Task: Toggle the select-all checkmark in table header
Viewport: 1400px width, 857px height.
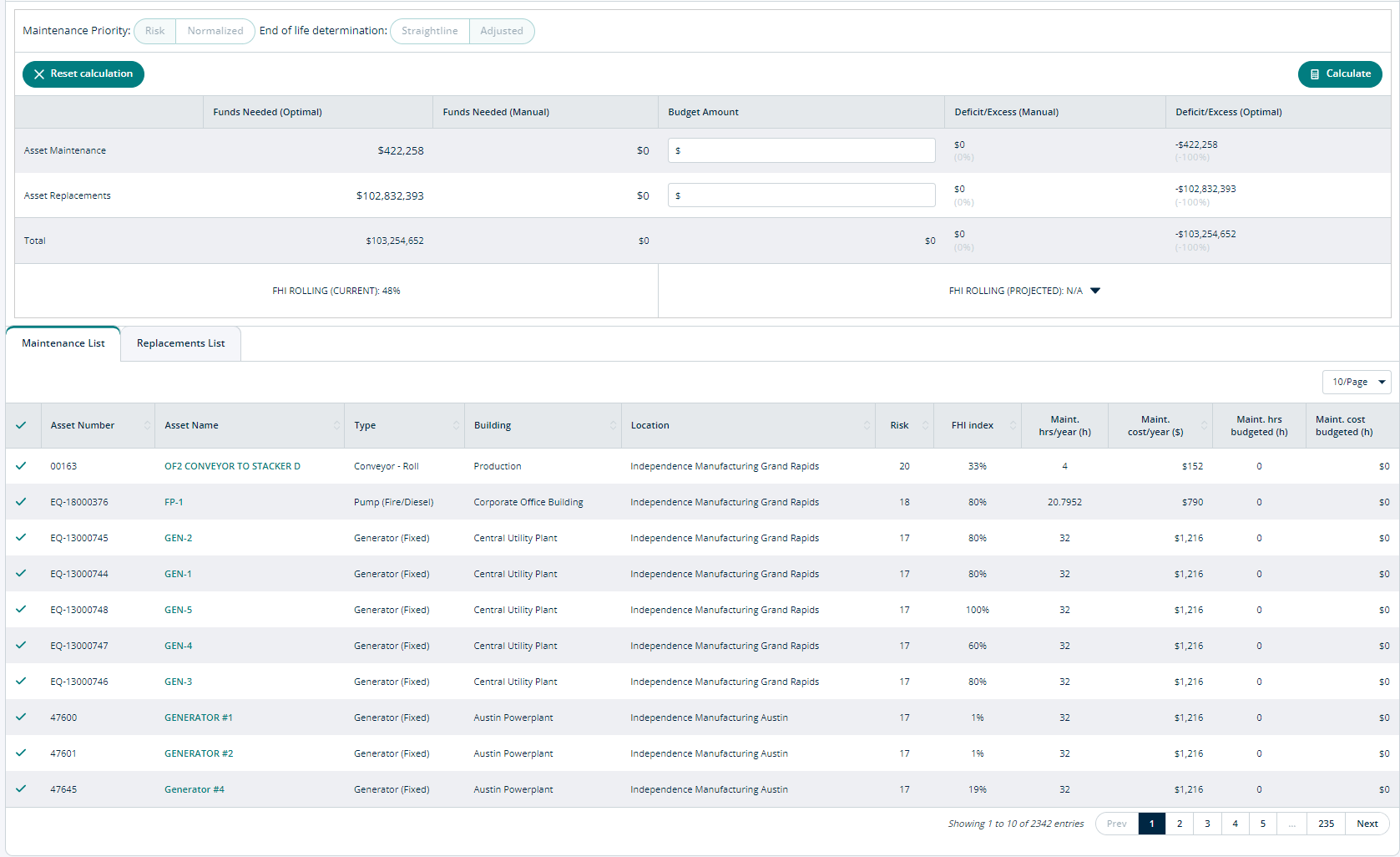Action: coord(21,425)
